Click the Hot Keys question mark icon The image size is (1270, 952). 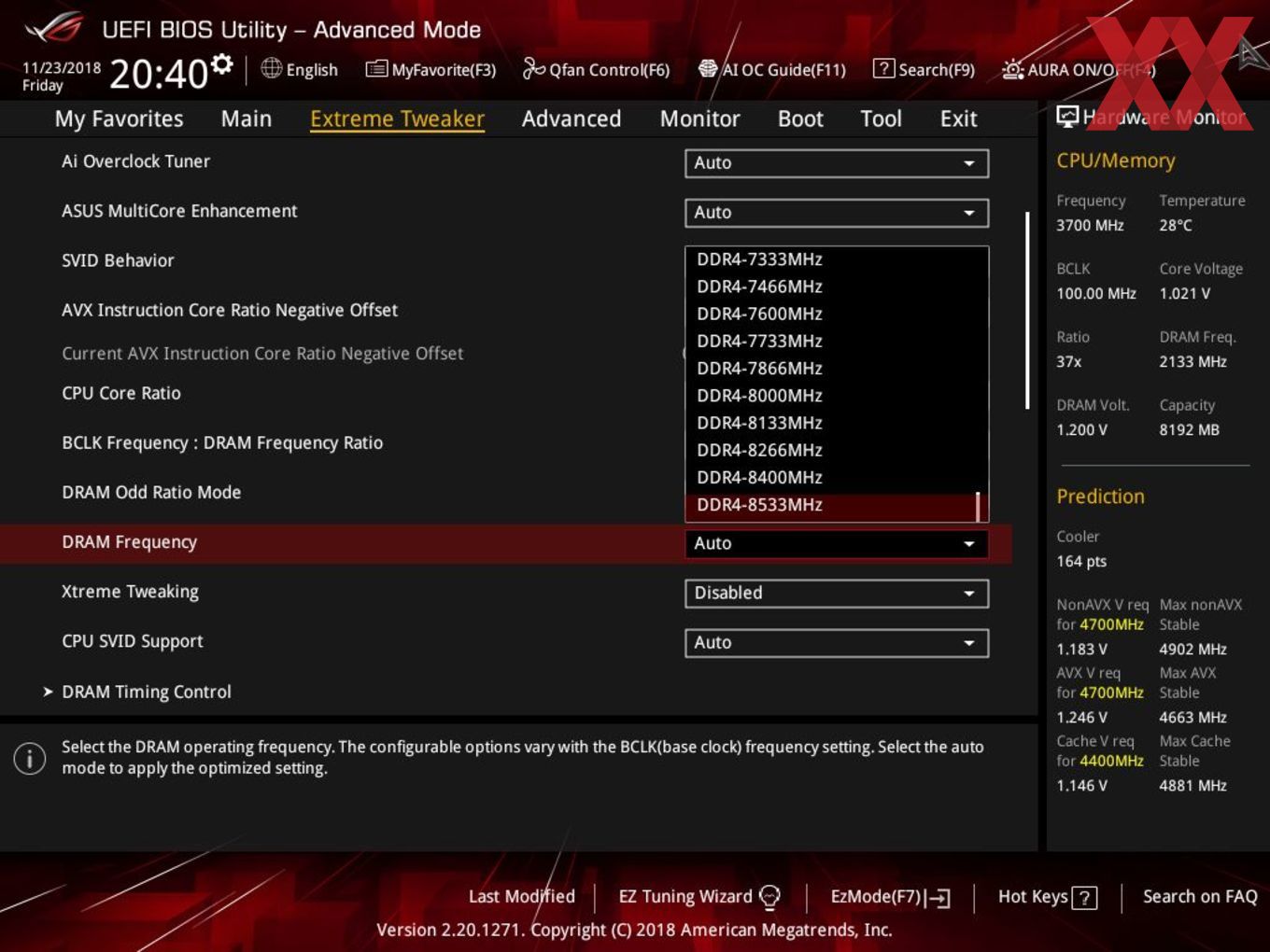pos(1084,898)
